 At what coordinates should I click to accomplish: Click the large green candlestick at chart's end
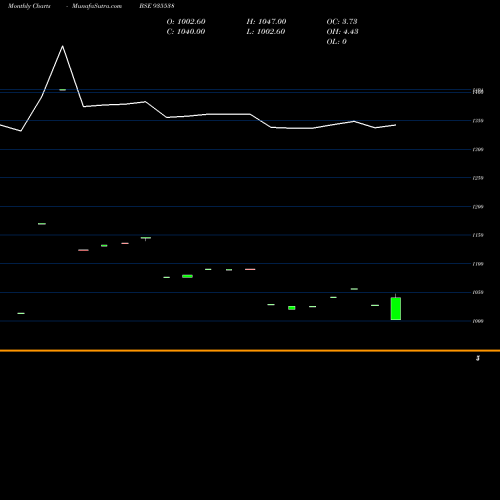396,309
